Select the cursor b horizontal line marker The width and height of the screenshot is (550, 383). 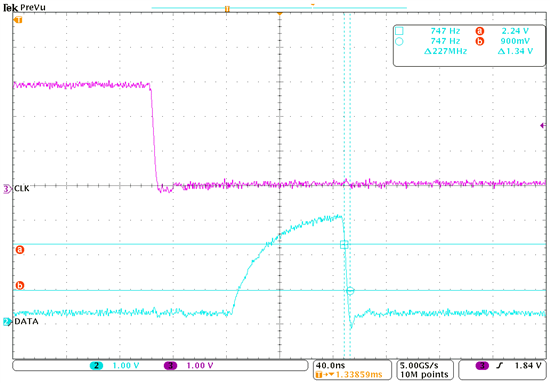20,285
